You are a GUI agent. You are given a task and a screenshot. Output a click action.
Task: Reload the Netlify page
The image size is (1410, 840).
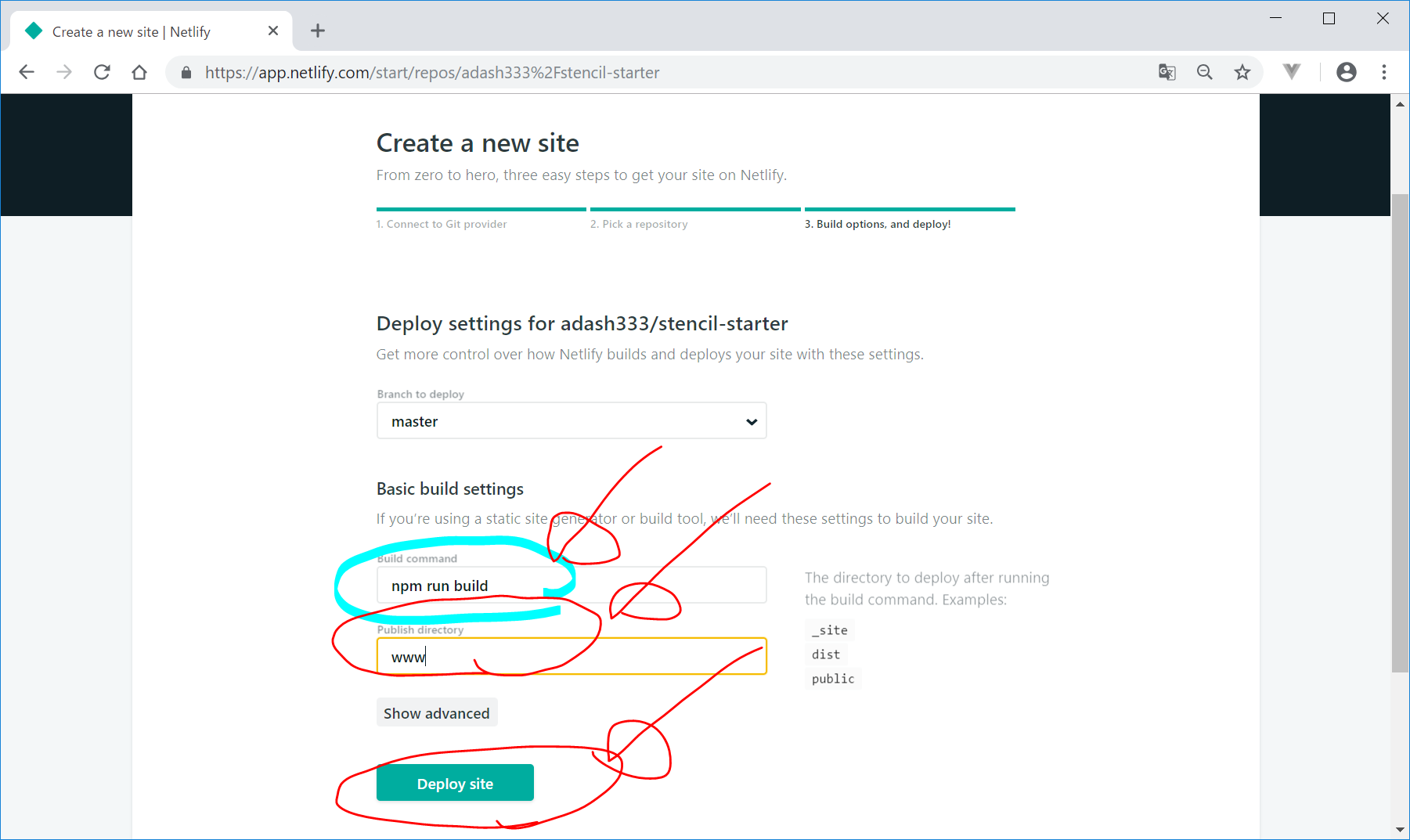click(102, 72)
